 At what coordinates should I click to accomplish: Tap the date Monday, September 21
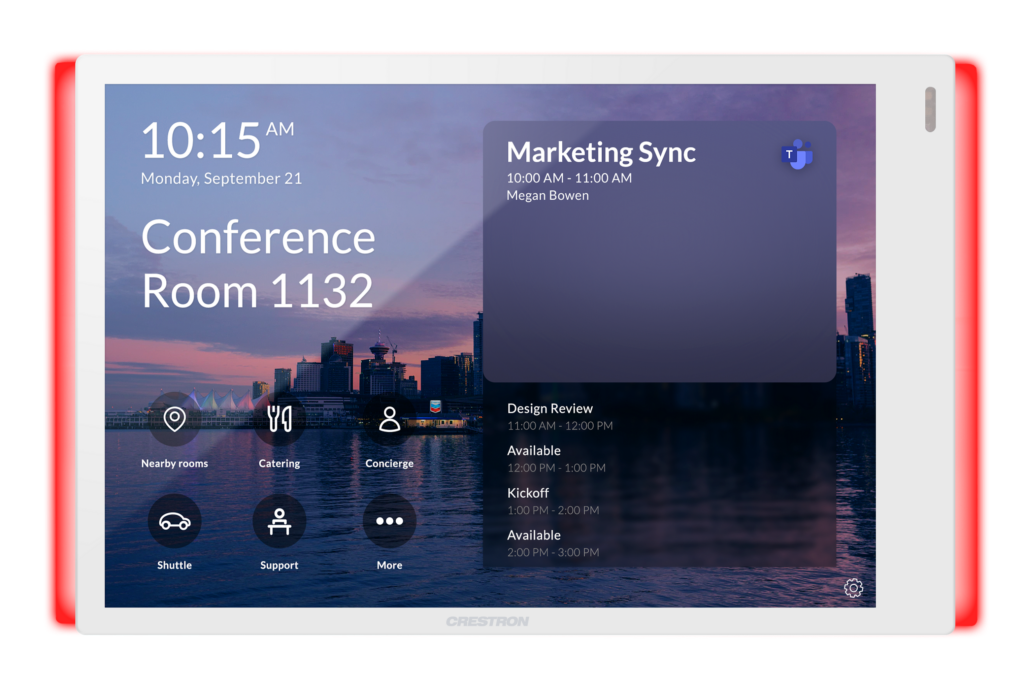coord(220,178)
